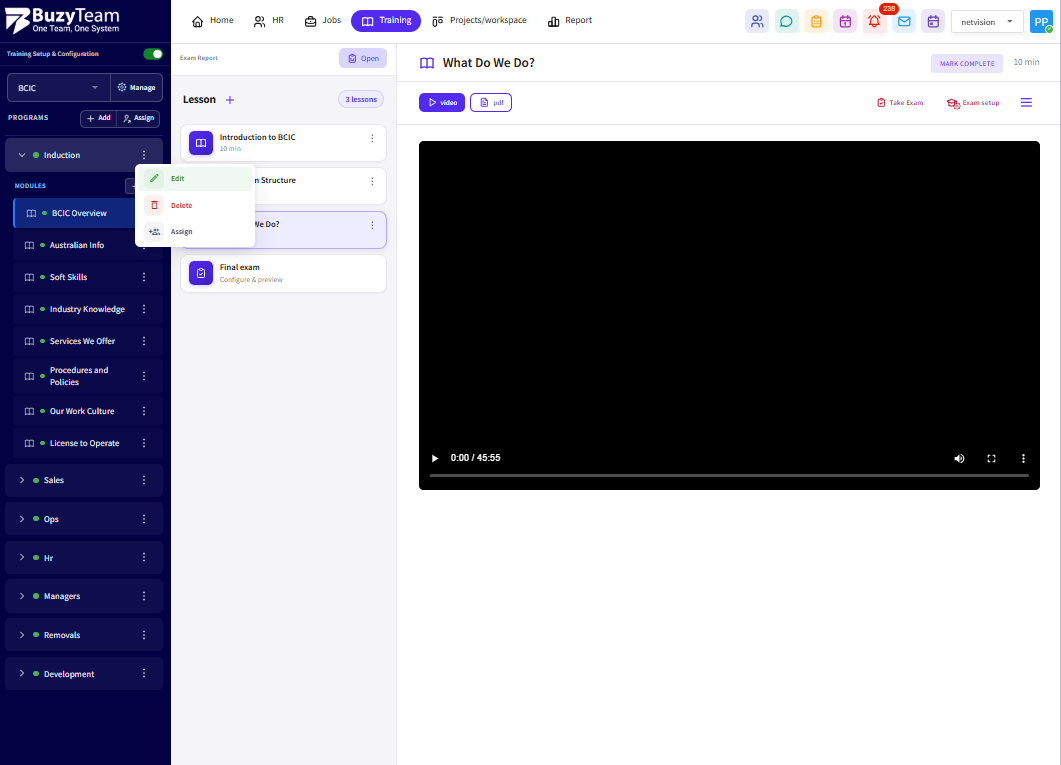The width and height of the screenshot is (1061, 765).
Task: Open the Induction program options menu
Action: (143, 155)
